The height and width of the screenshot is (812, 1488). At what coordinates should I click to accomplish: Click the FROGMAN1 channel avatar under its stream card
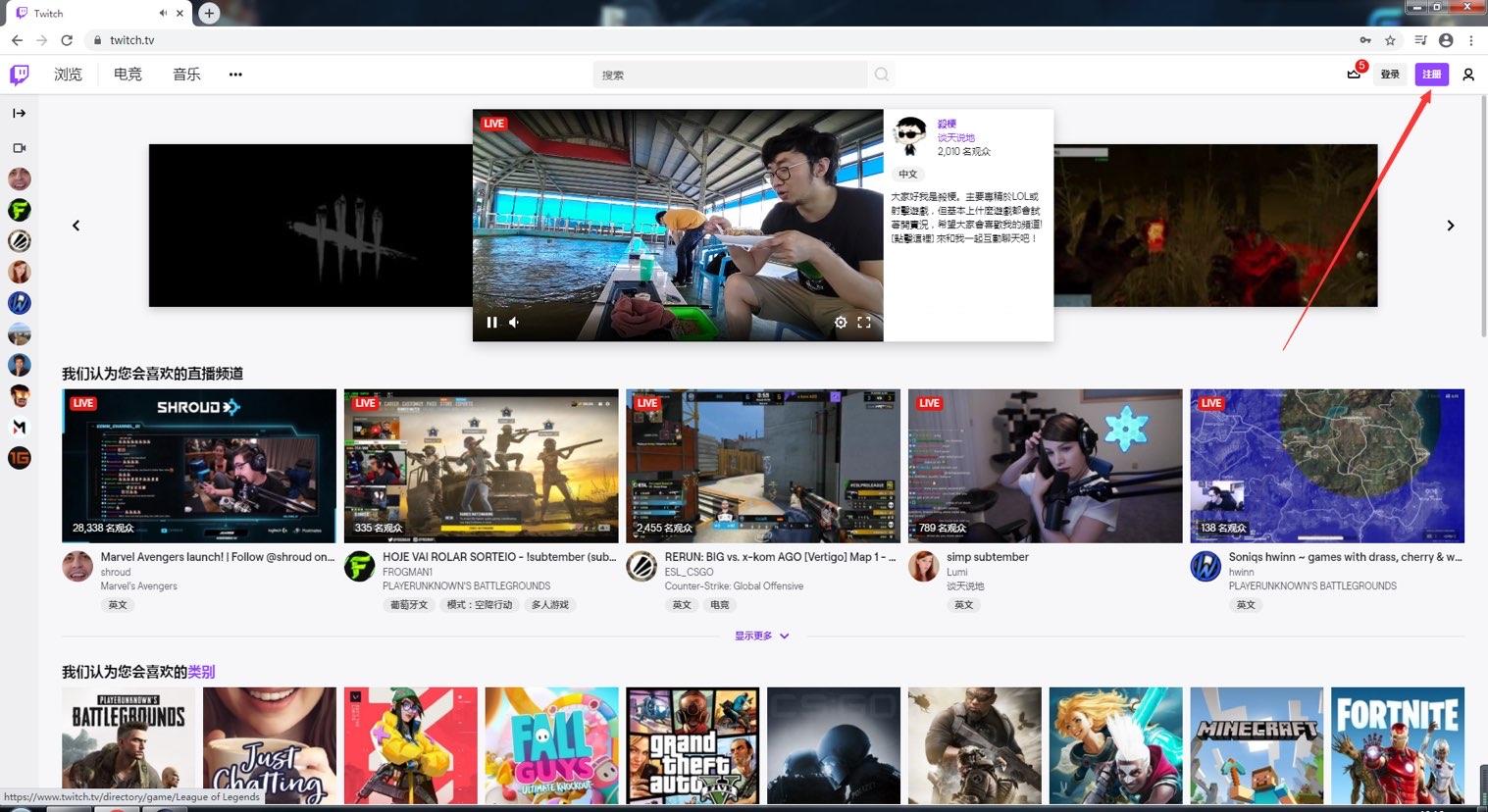pos(359,566)
